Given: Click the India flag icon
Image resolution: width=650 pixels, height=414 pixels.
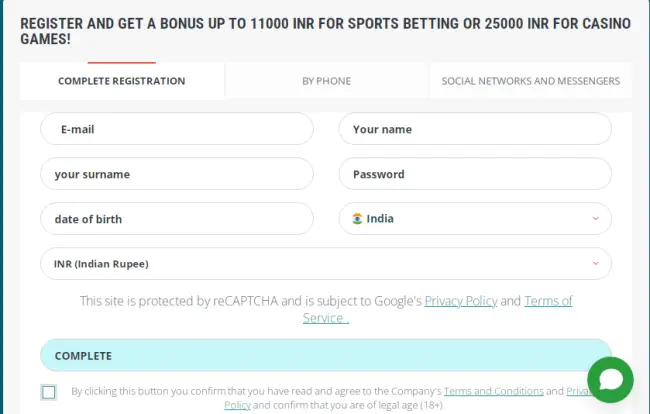Looking at the screenshot, I should tap(357, 219).
